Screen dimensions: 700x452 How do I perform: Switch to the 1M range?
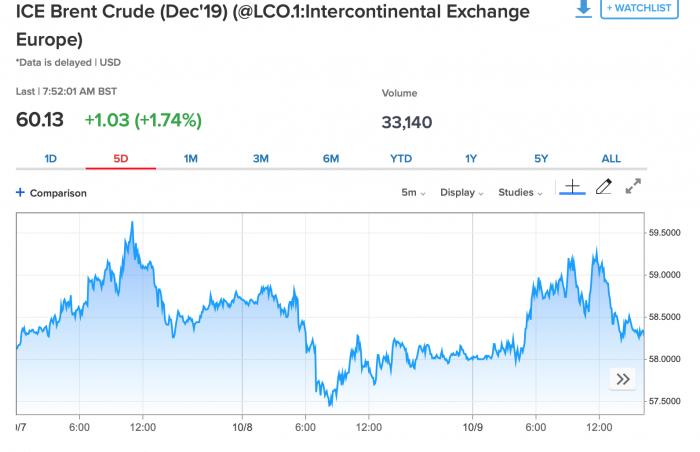(x=191, y=159)
